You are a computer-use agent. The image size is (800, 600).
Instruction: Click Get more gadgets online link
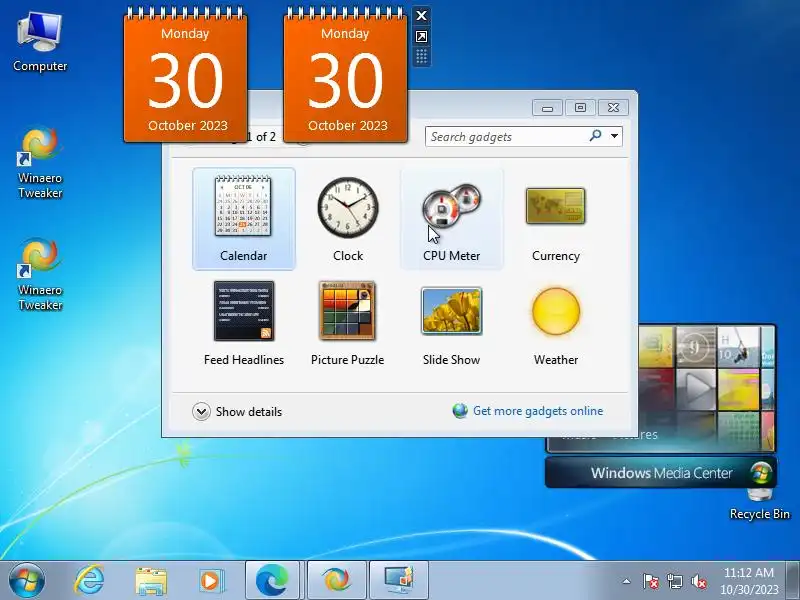538,411
